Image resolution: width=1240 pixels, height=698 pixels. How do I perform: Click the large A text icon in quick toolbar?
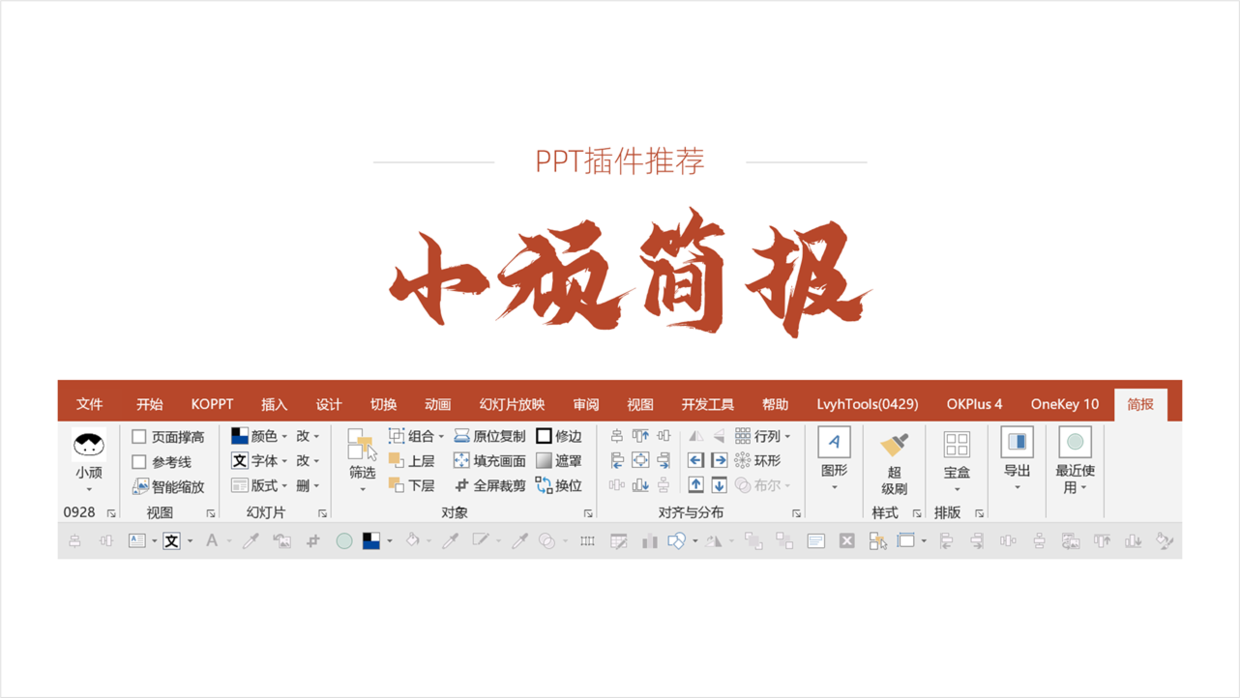(211, 540)
